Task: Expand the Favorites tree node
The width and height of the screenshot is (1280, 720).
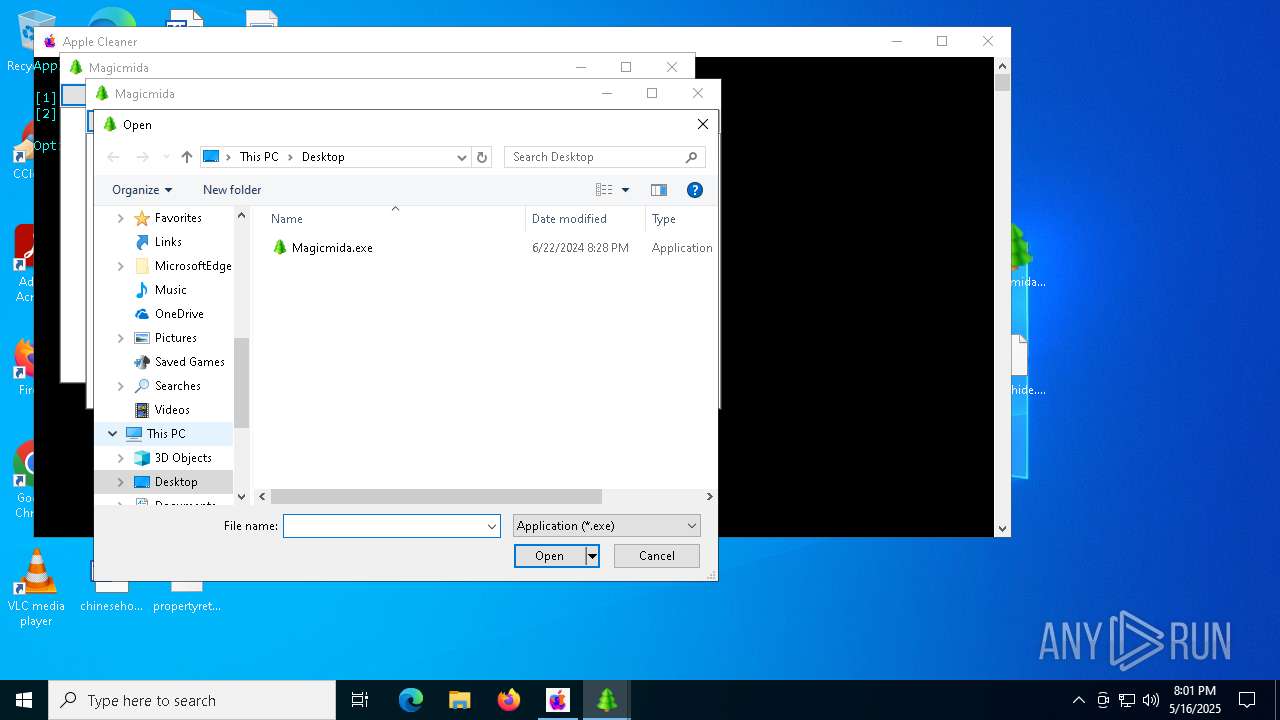Action: (121, 218)
